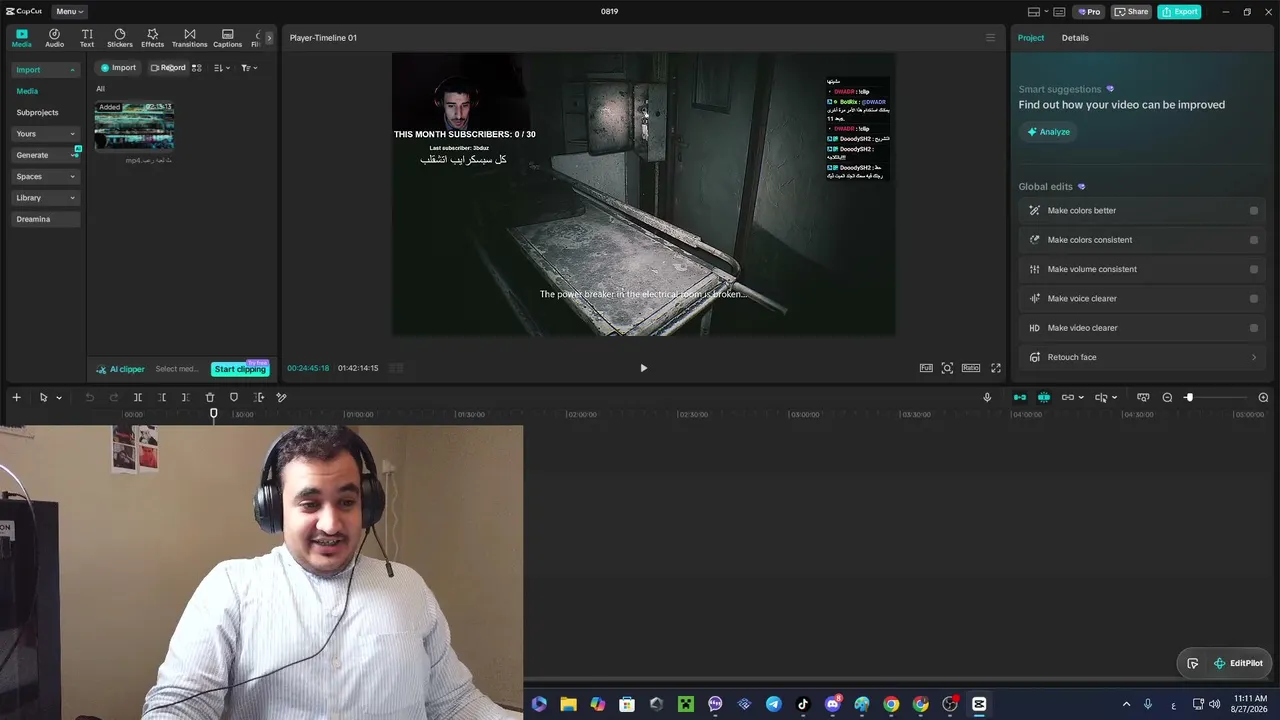The height and width of the screenshot is (720, 1280).
Task: Open the Pro upgrade badge
Action: [1088, 12]
